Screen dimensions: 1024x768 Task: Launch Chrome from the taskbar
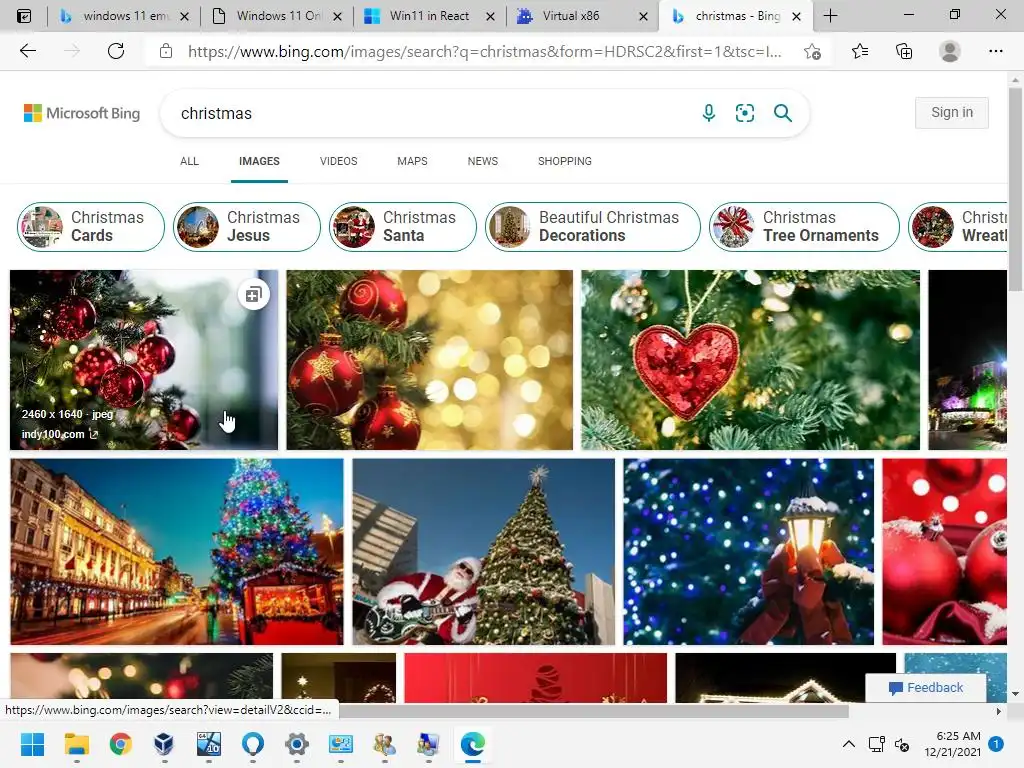pos(121,744)
